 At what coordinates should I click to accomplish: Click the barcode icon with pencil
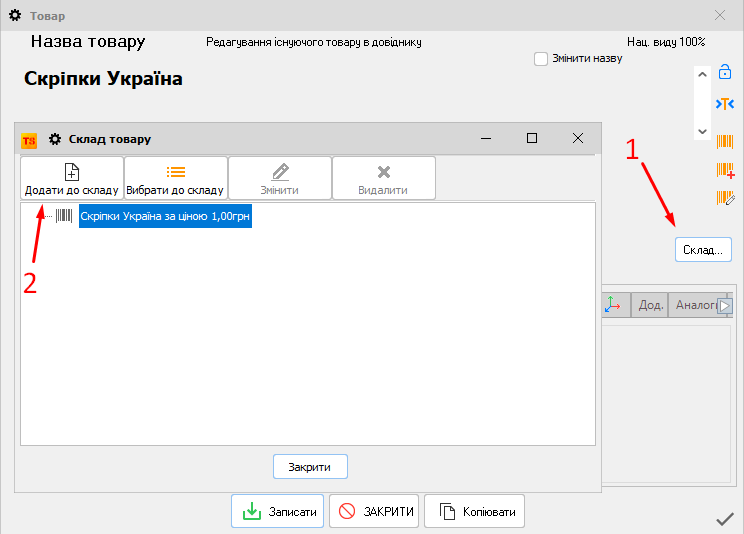[x=725, y=199]
